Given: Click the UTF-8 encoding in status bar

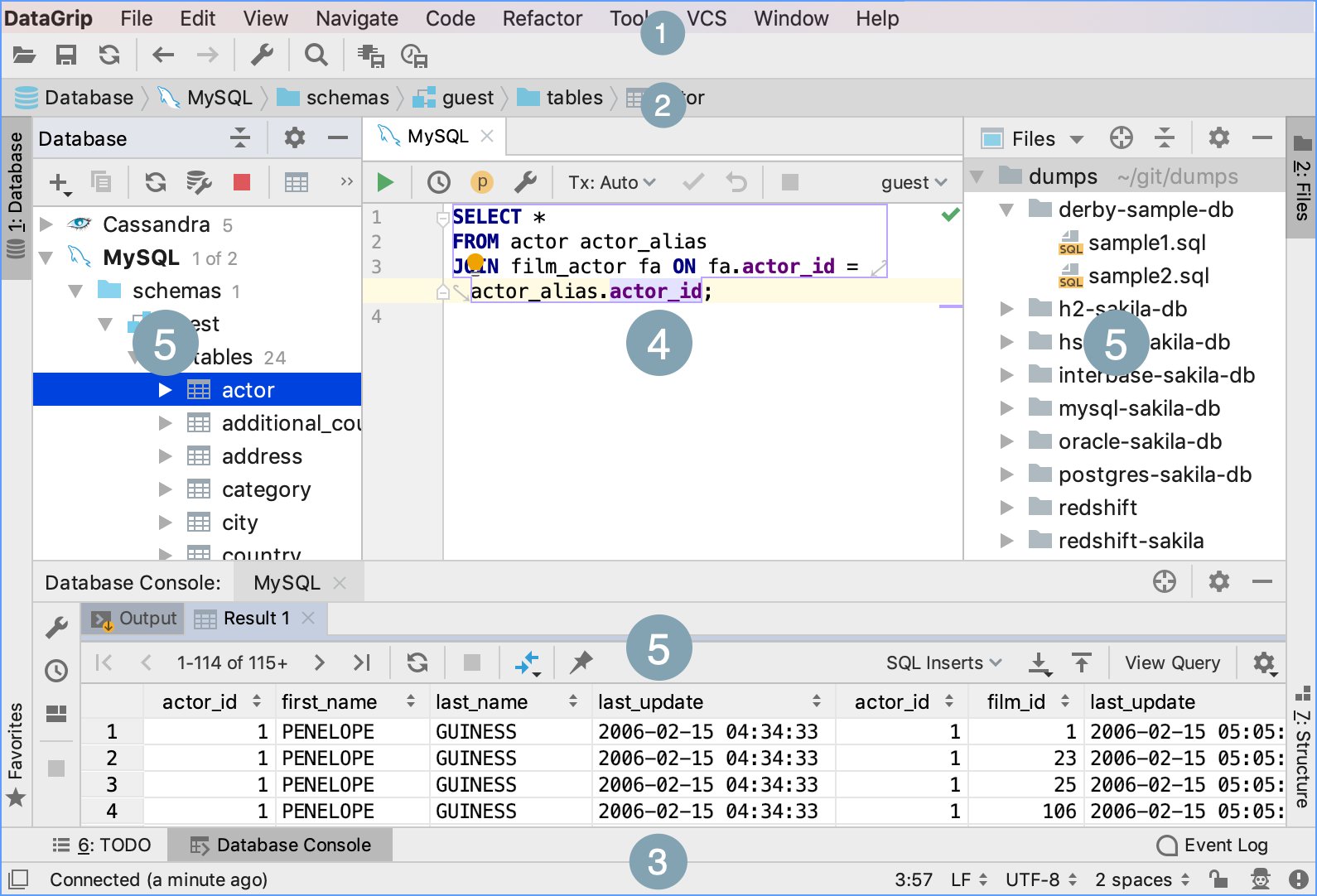Looking at the screenshot, I should click(x=1041, y=879).
